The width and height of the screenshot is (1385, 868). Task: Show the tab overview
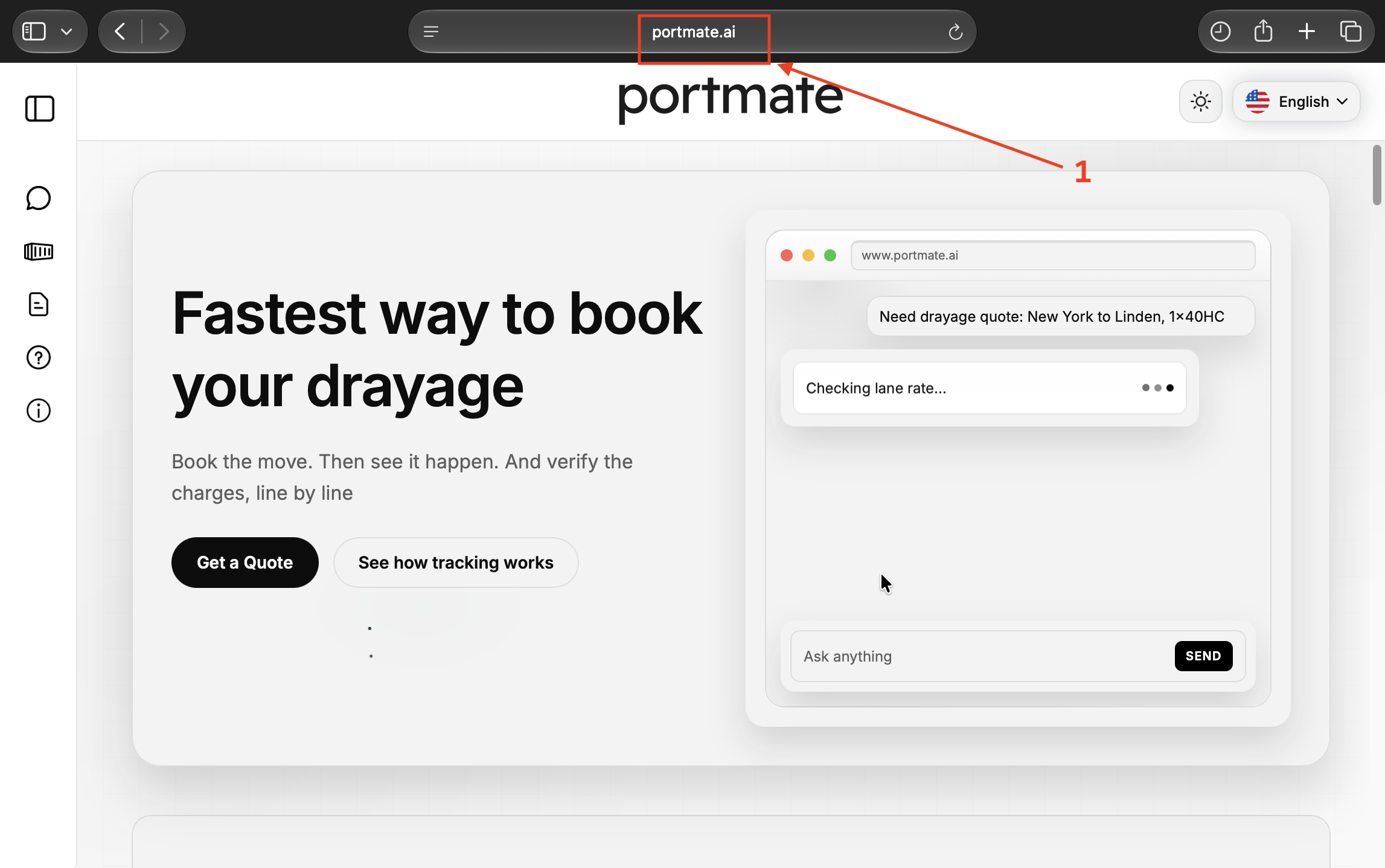[1350, 31]
